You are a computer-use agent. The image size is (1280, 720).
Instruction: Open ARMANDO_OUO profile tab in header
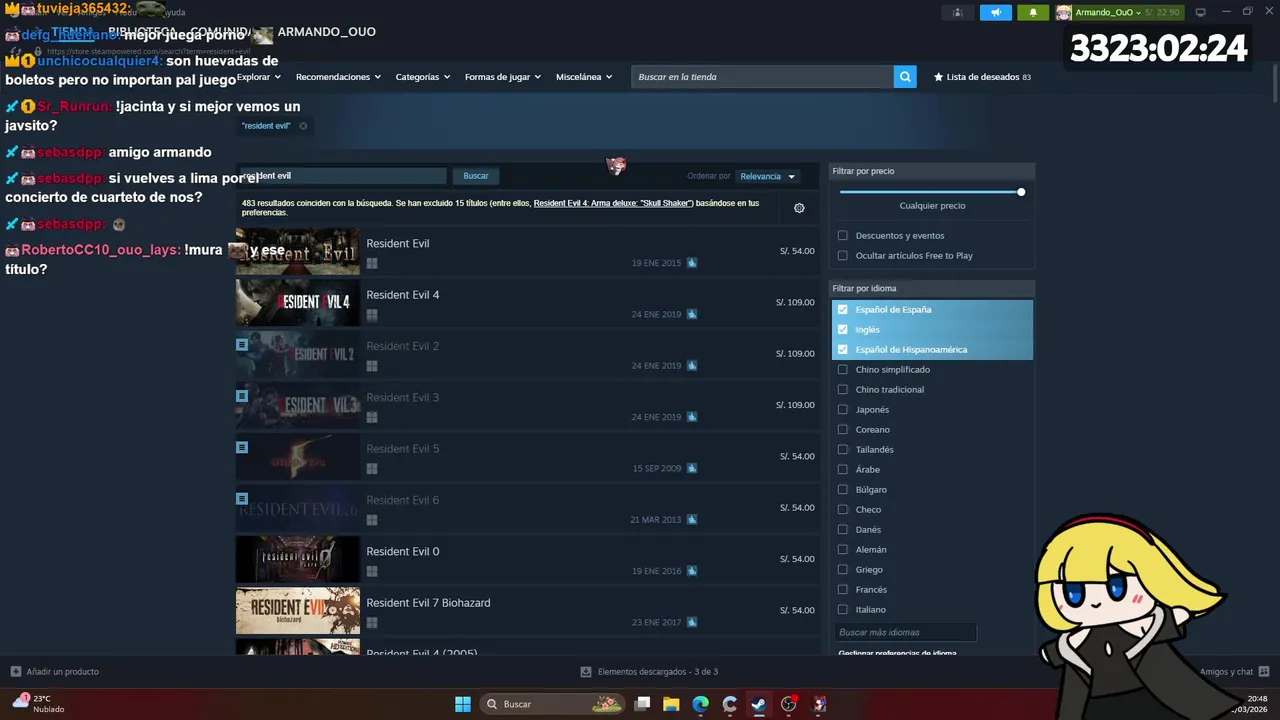pyautogui.click(x=327, y=32)
